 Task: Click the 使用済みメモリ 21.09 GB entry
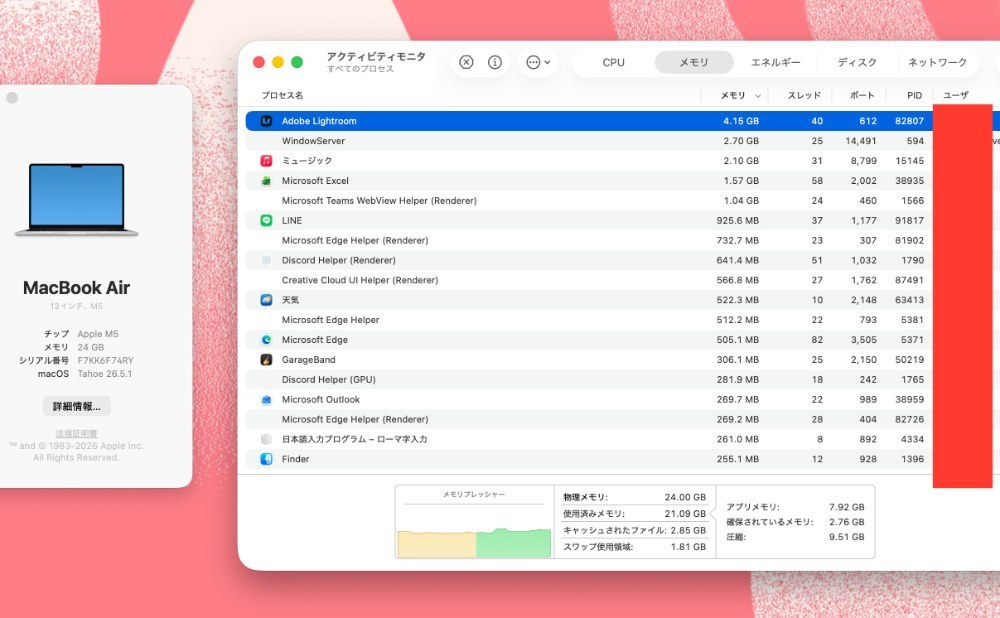pos(634,513)
